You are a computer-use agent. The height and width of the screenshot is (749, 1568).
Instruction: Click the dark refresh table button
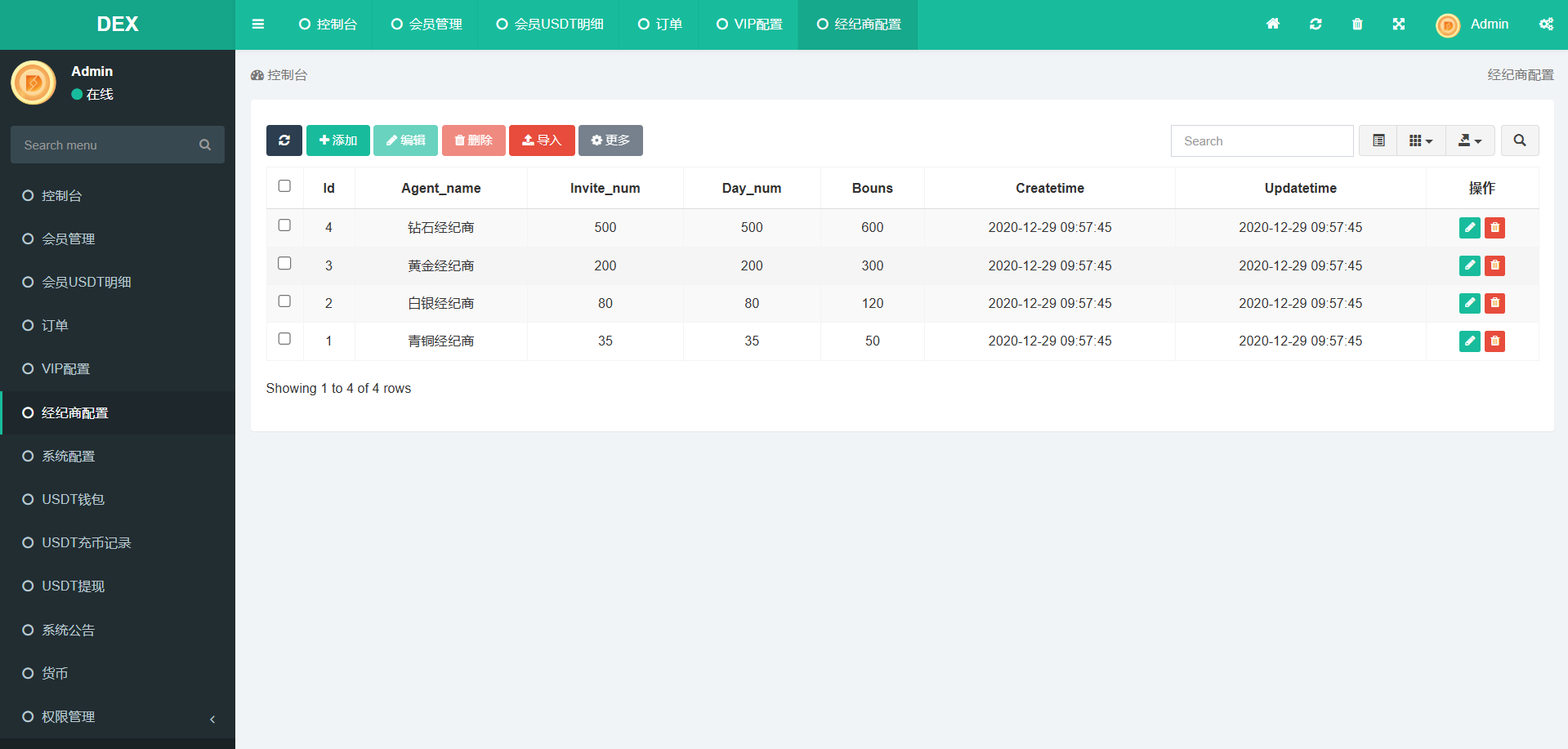coord(284,140)
